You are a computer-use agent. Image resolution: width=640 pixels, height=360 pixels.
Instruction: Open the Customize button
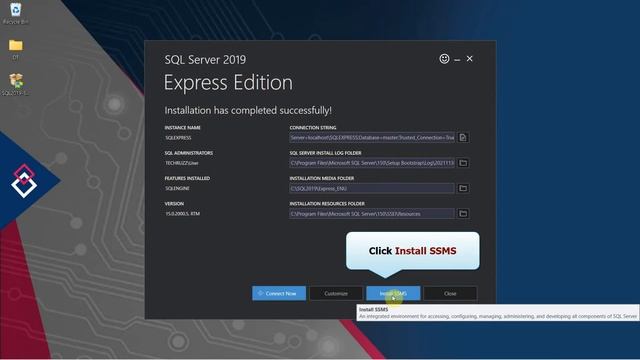[336, 293]
